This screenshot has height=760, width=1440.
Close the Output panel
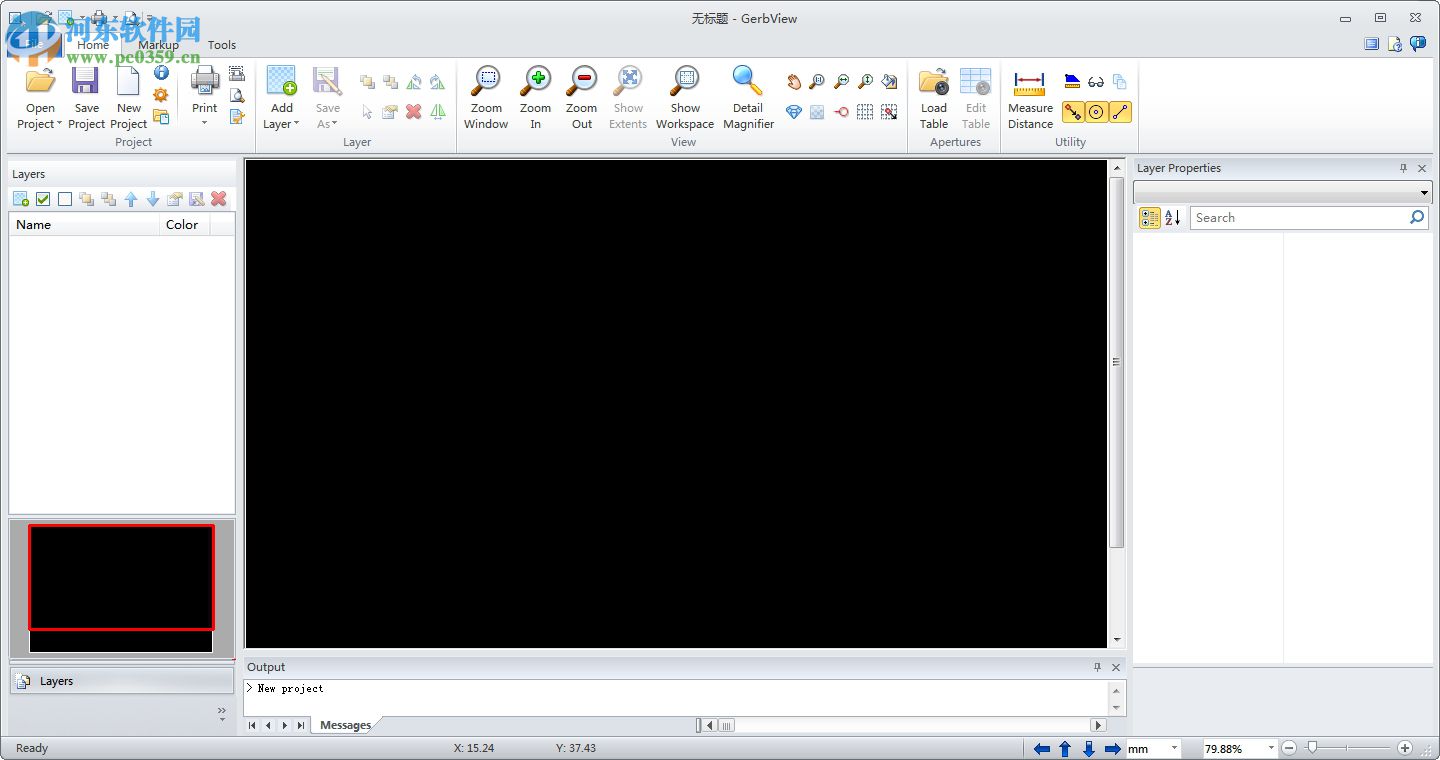coord(1116,667)
